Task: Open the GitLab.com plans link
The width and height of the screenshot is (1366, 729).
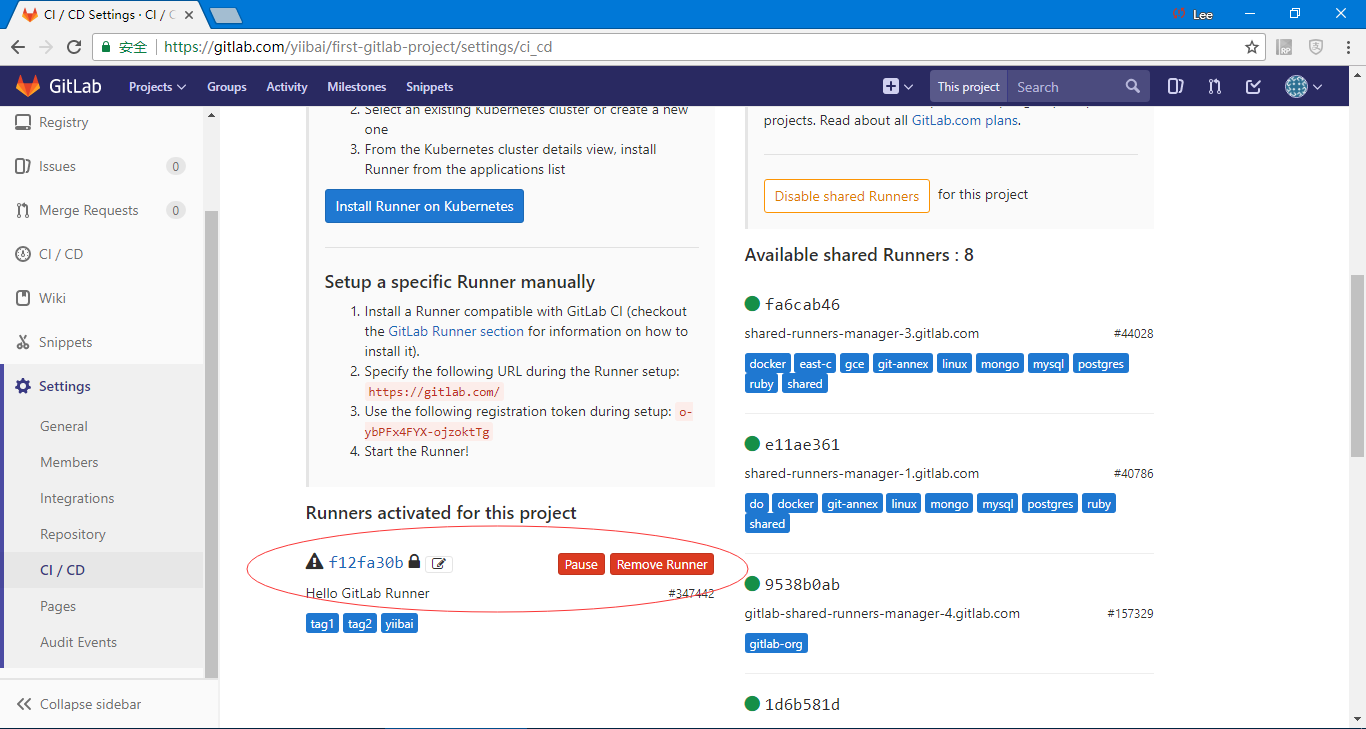Action: 965,120
